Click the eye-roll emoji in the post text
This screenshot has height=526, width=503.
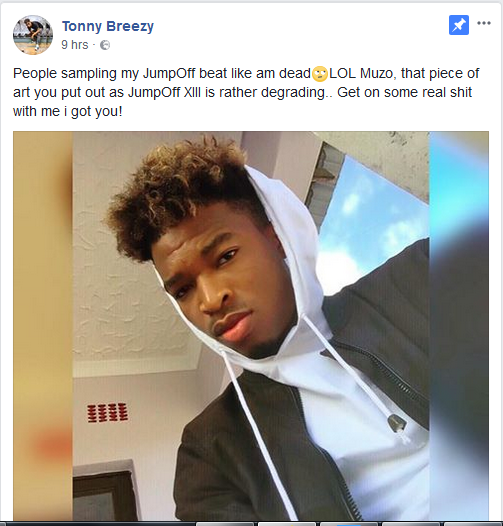coord(319,74)
